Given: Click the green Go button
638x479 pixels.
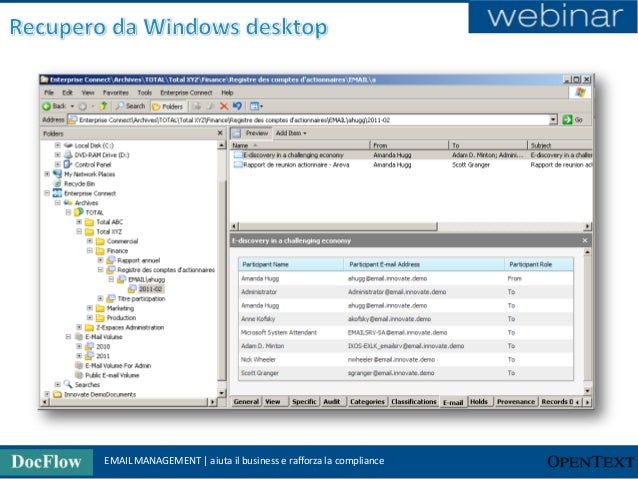Looking at the screenshot, I should tap(572, 120).
